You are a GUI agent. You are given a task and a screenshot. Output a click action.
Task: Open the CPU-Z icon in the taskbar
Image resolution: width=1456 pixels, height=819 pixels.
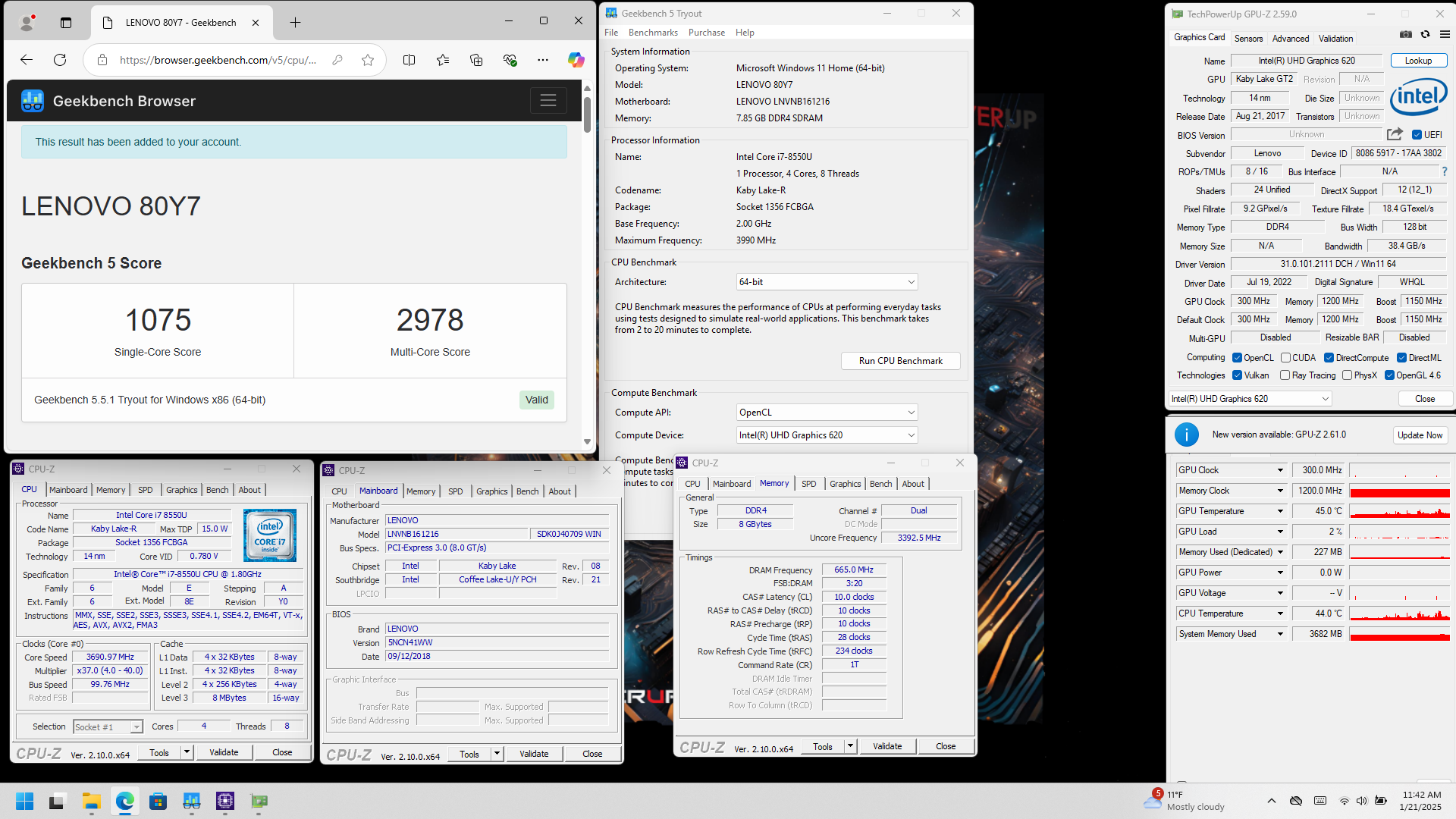click(225, 802)
